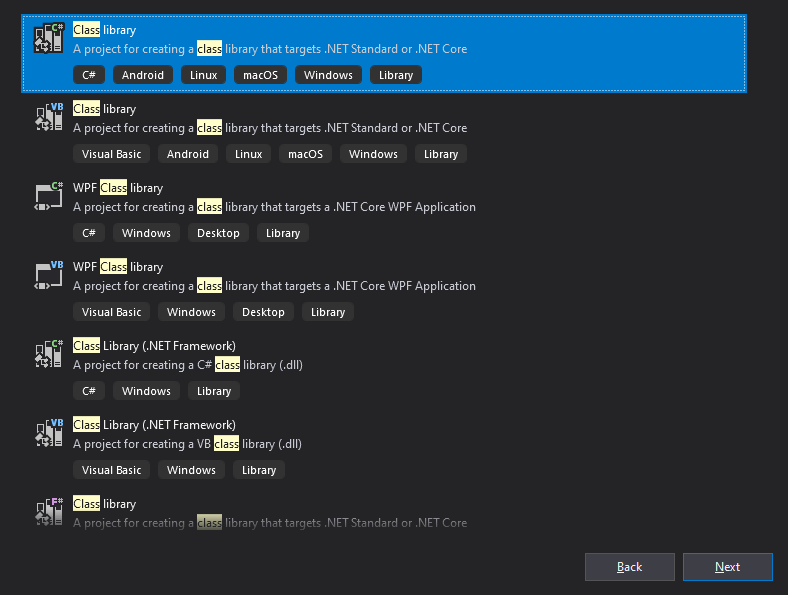The image size is (788, 595).
Task: Choose the Visual Basic WPF Class library title
Action: 118,267
